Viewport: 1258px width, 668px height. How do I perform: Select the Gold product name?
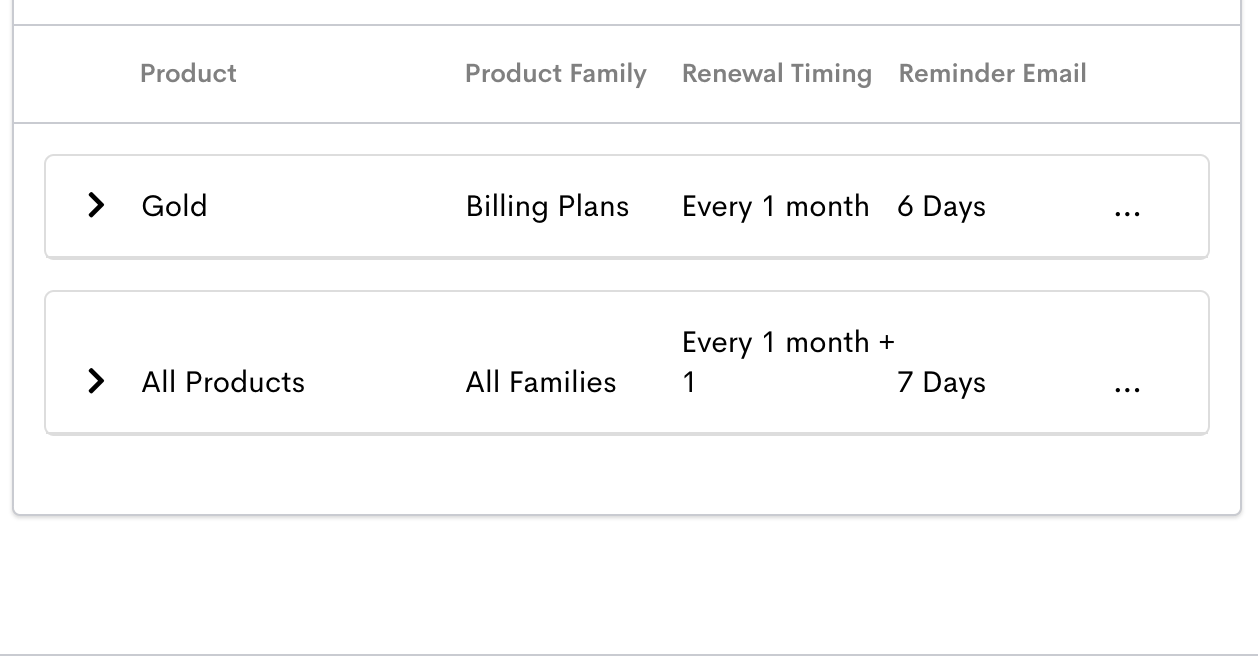pyautogui.click(x=175, y=206)
